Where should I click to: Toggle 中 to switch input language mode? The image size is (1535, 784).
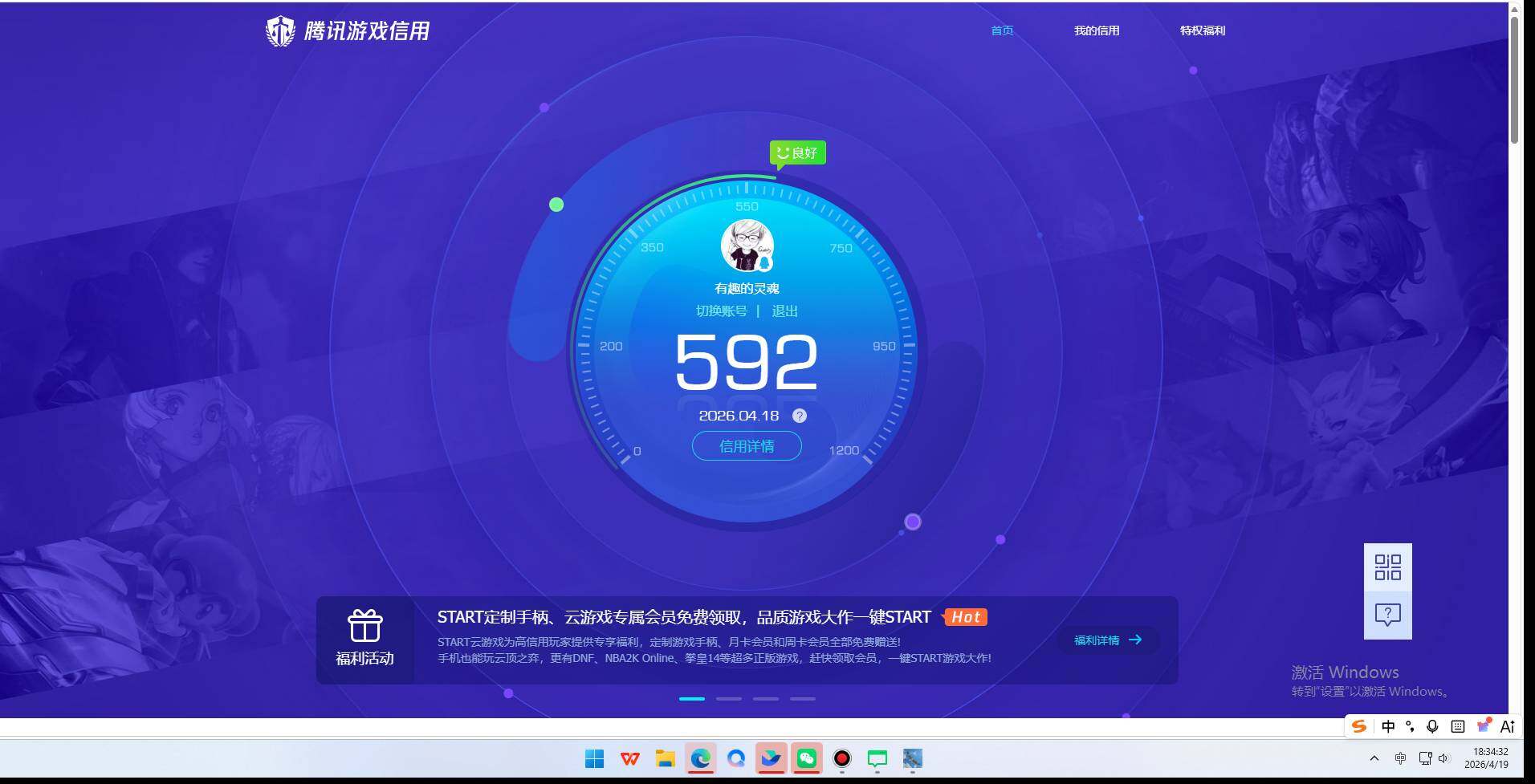pos(1388,726)
